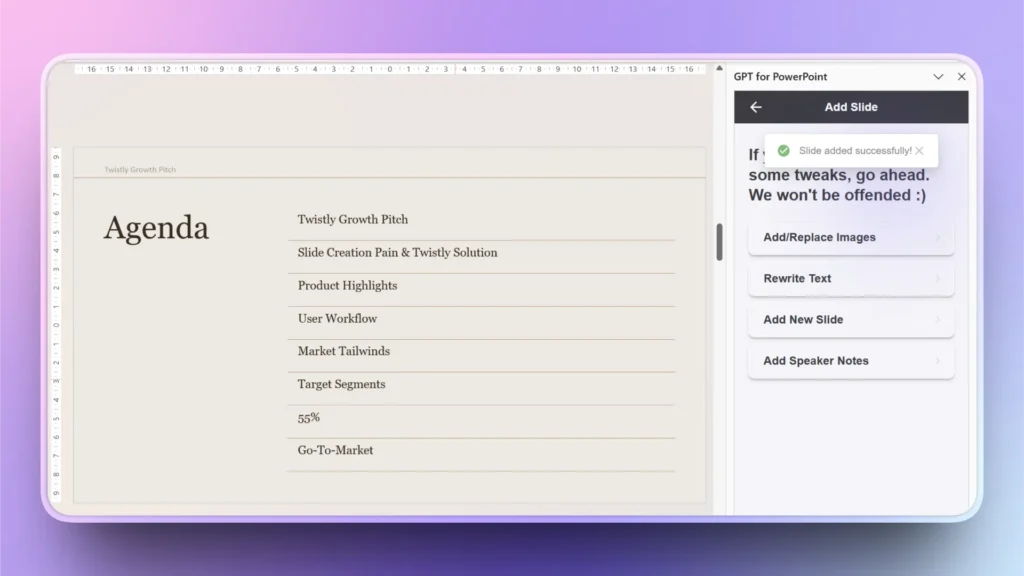
Task: Click the arrow on Rewrite Text row
Action: click(938, 279)
